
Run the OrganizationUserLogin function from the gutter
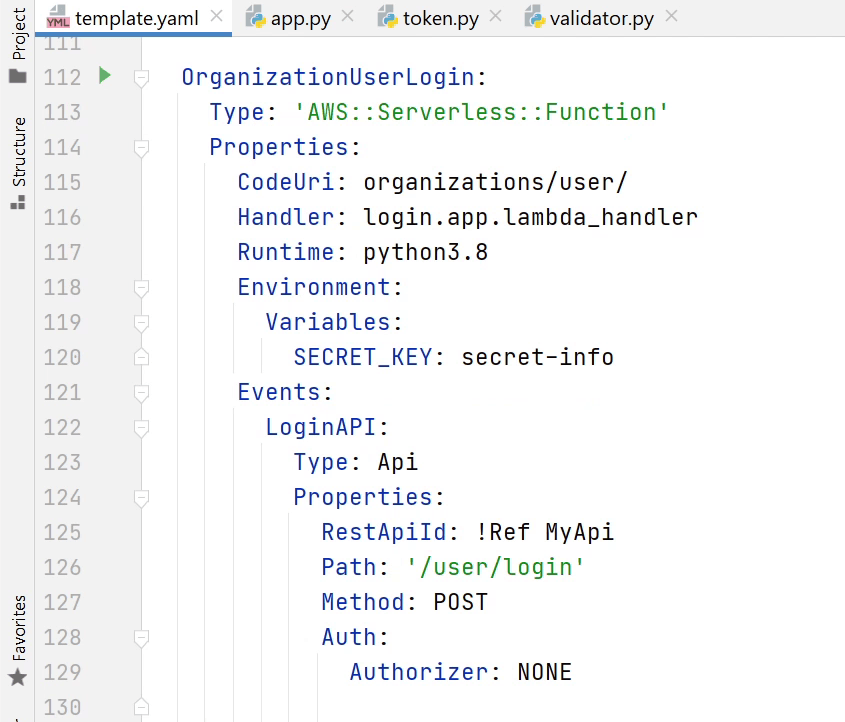coord(105,76)
